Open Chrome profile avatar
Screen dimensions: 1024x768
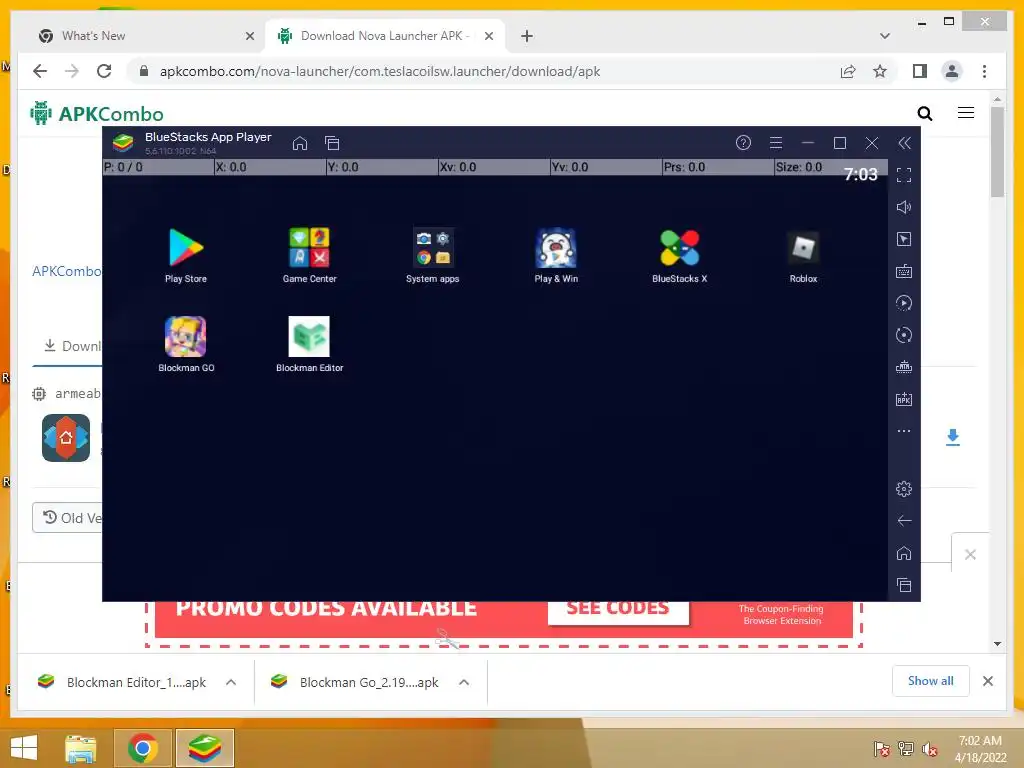point(952,71)
